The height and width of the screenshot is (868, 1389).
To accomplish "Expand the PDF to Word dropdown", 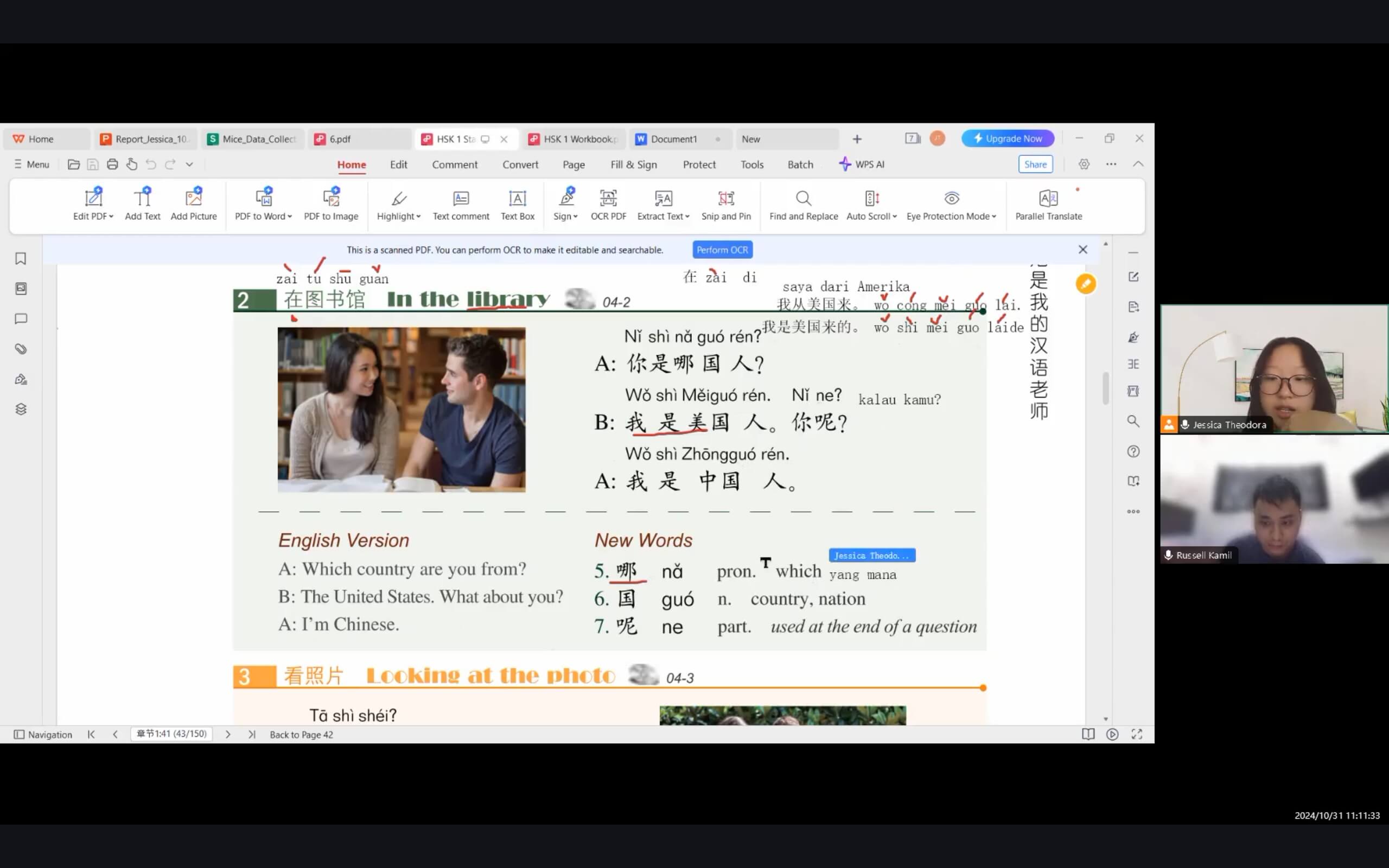I will pos(290,216).
